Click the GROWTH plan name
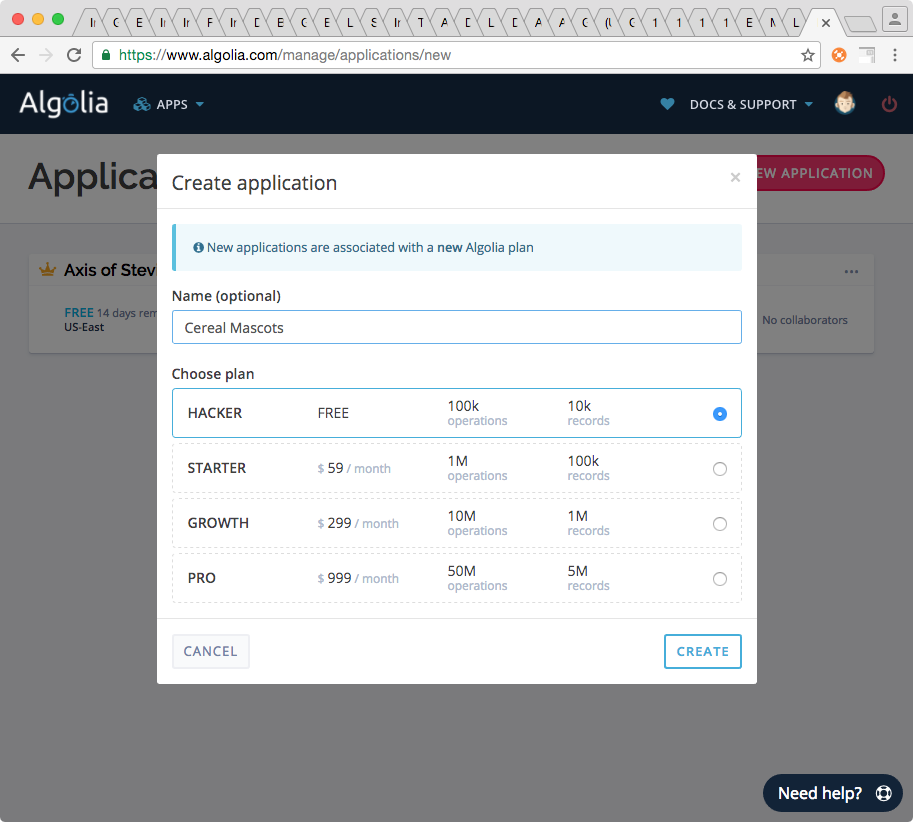The image size is (913, 822). 218,523
